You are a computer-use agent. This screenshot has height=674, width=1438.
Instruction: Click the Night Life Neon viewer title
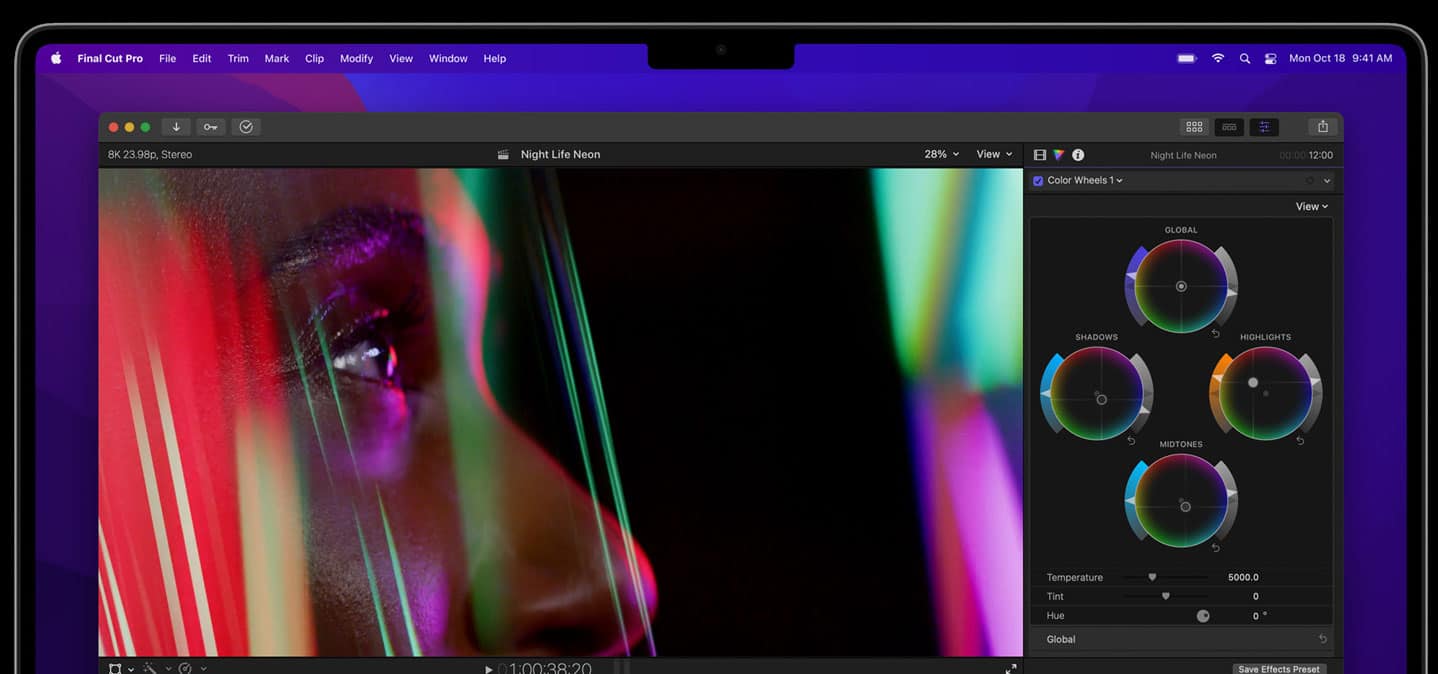click(560, 154)
